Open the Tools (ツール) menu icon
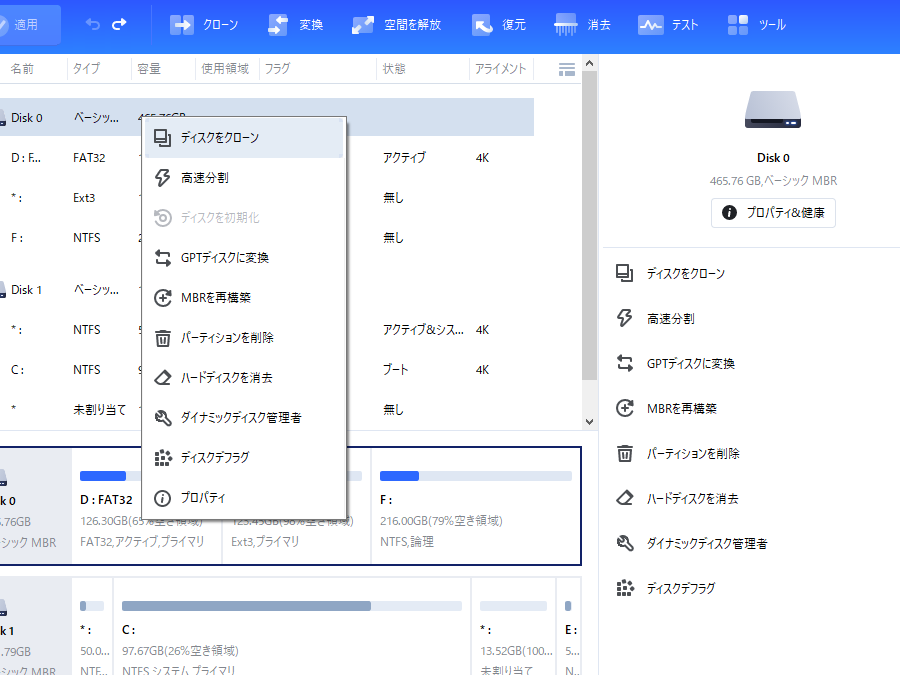This screenshot has width=900, height=675. (x=738, y=25)
